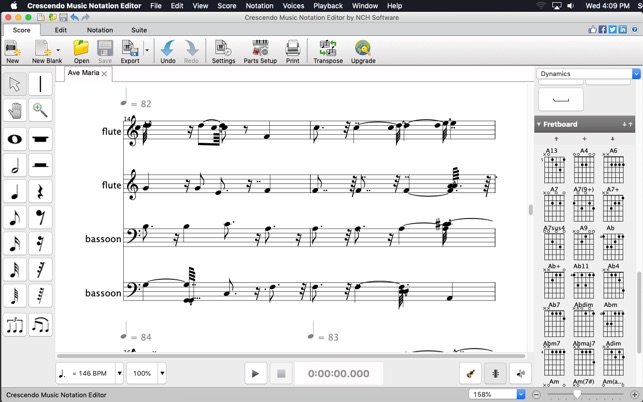
Task: Open the Playback menu
Action: coord(328,6)
